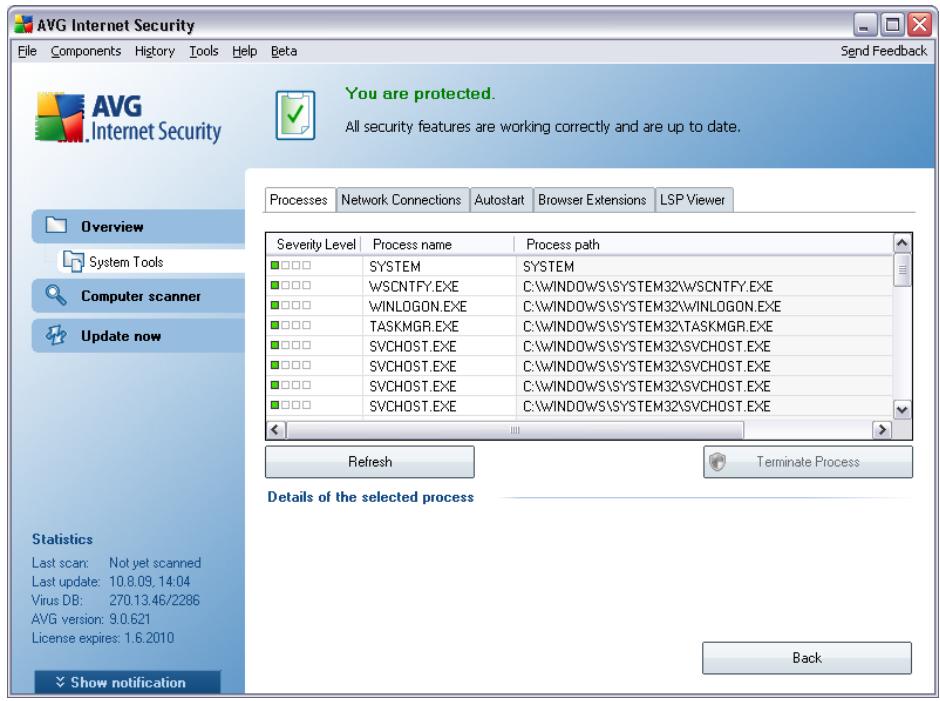The image size is (940, 701).
Task: Click the vertical scrollbar thumb
Action: pos(902,270)
